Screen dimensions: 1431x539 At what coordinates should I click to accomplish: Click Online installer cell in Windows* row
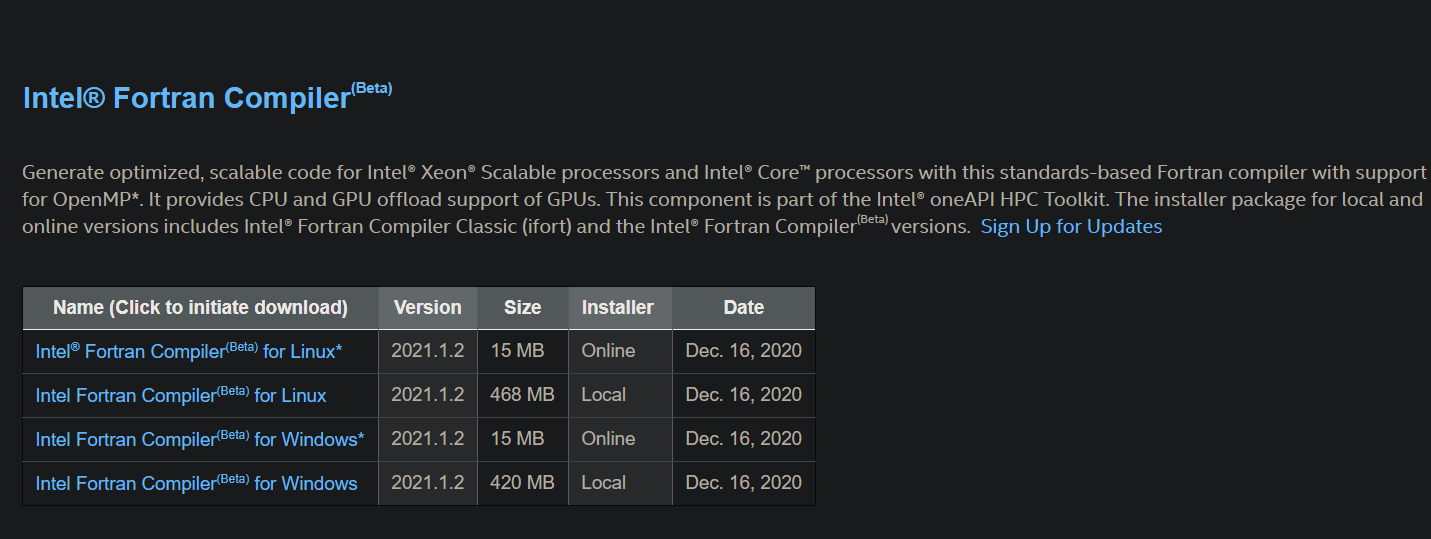pyautogui.click(x=608, y=439)
